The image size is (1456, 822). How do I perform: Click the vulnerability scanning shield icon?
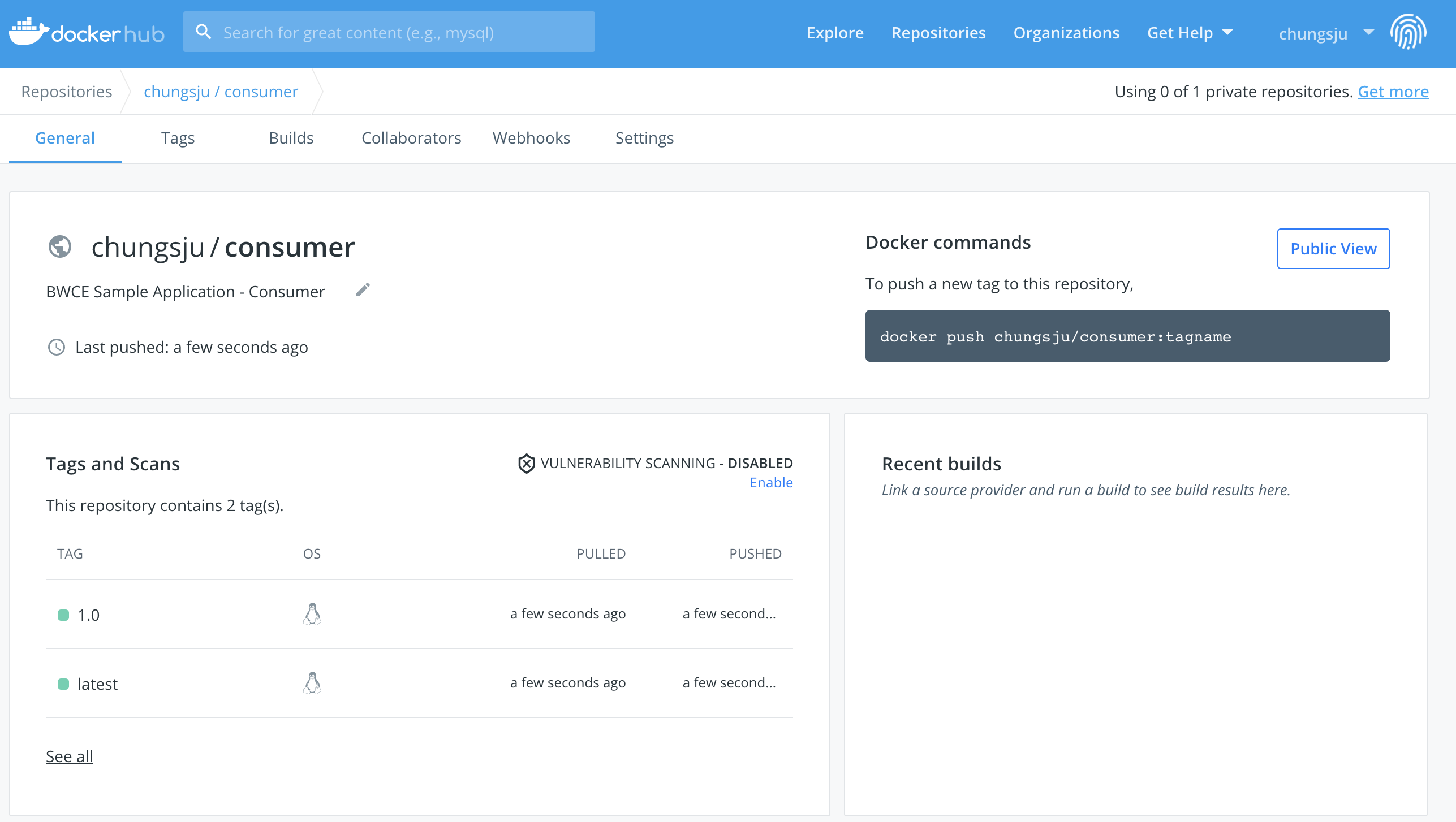526,464
